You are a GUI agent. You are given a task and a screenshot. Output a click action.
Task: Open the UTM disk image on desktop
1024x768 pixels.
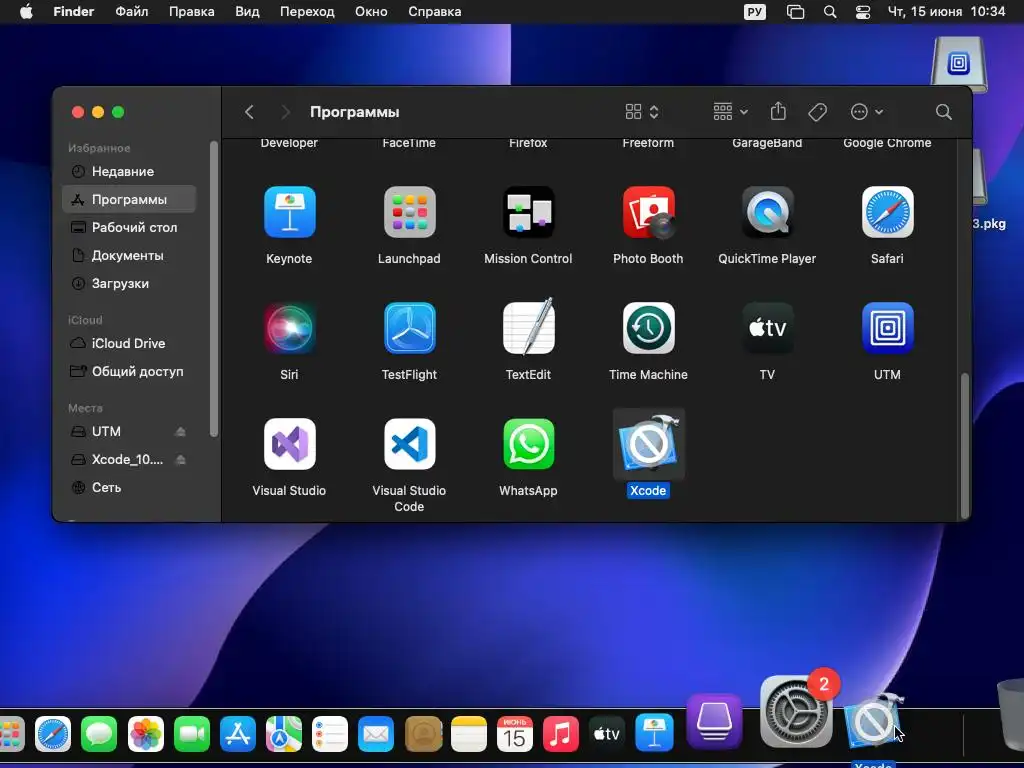(958, 63)
